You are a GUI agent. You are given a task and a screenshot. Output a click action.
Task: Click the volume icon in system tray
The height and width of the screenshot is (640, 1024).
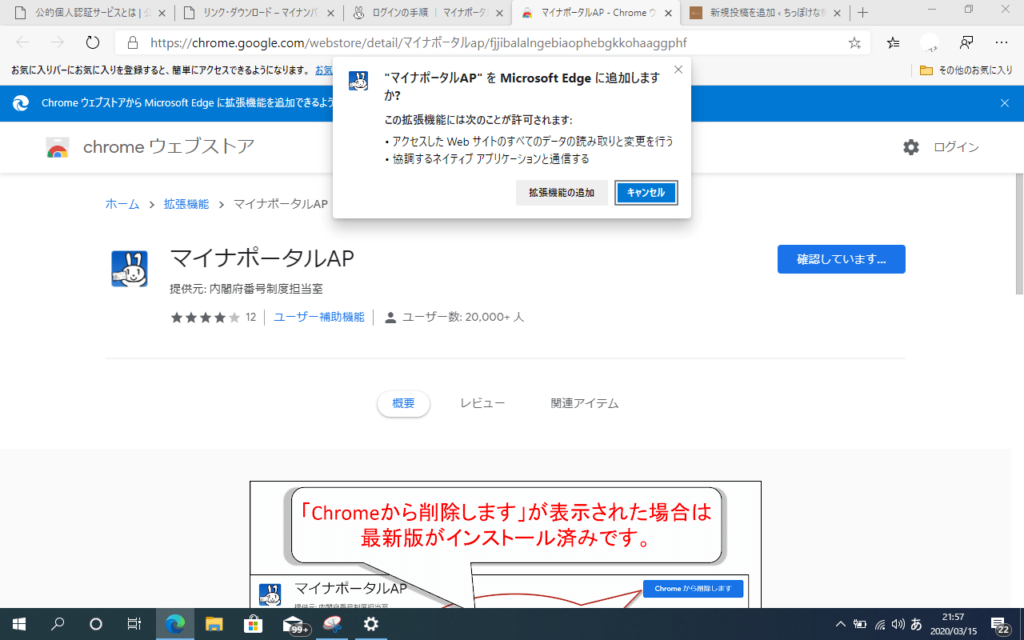[898, 624]
